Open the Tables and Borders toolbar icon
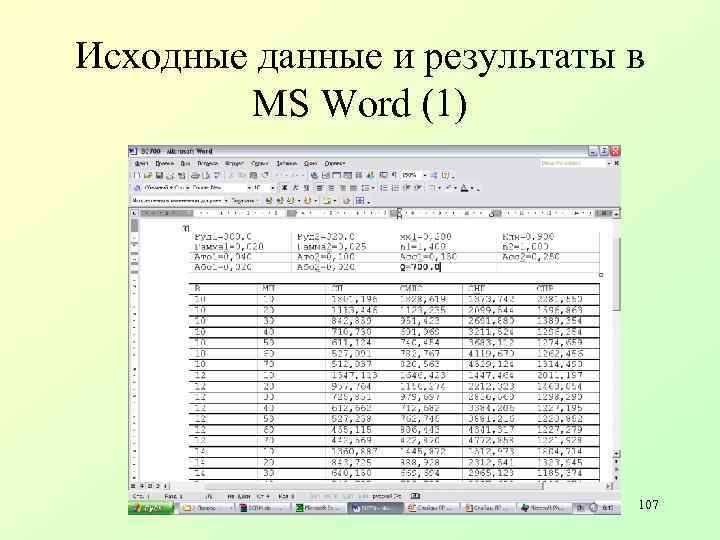The image size is (720, 540). tap(325, 175)
